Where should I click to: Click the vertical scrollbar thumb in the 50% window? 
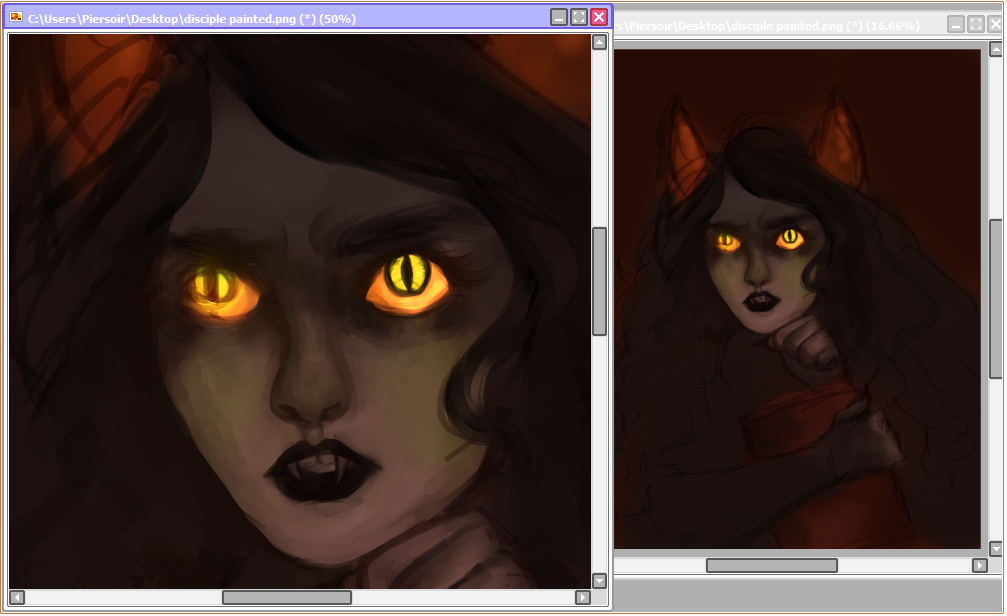point(599,281)
